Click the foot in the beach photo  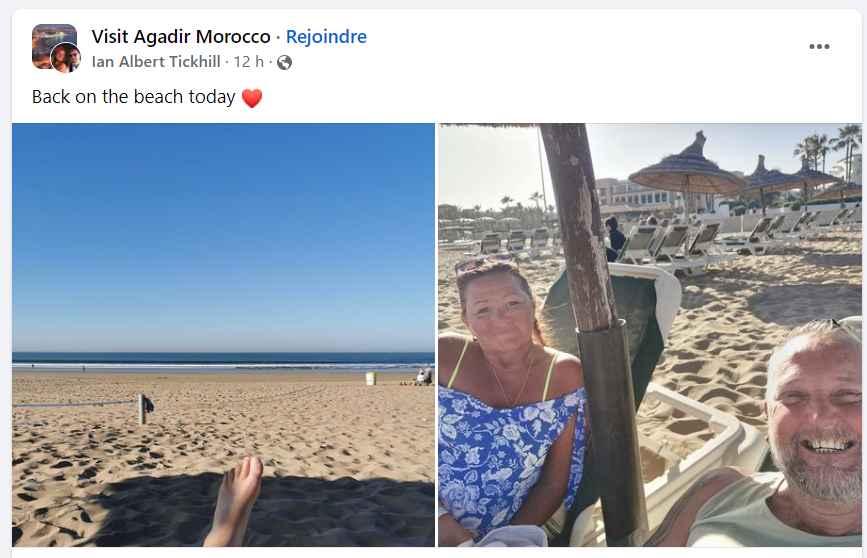236,500
